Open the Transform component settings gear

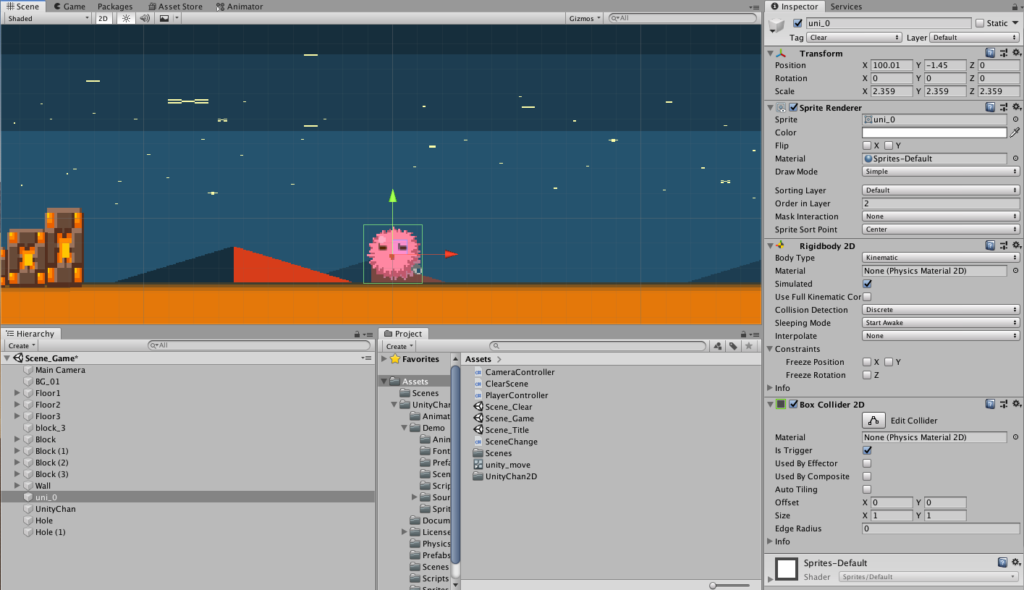pos(1017,54)
